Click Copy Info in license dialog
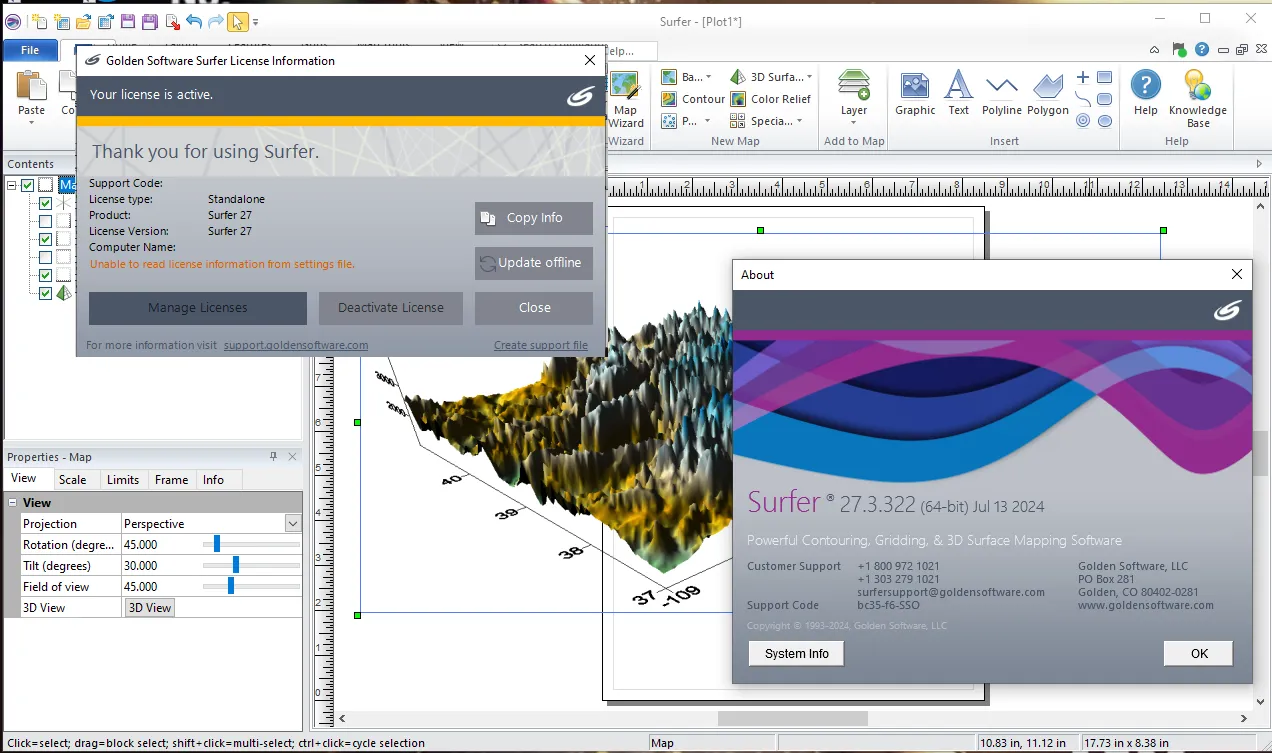The height and width of the screenshot is (753, 1272). click(x=534, y=218)
